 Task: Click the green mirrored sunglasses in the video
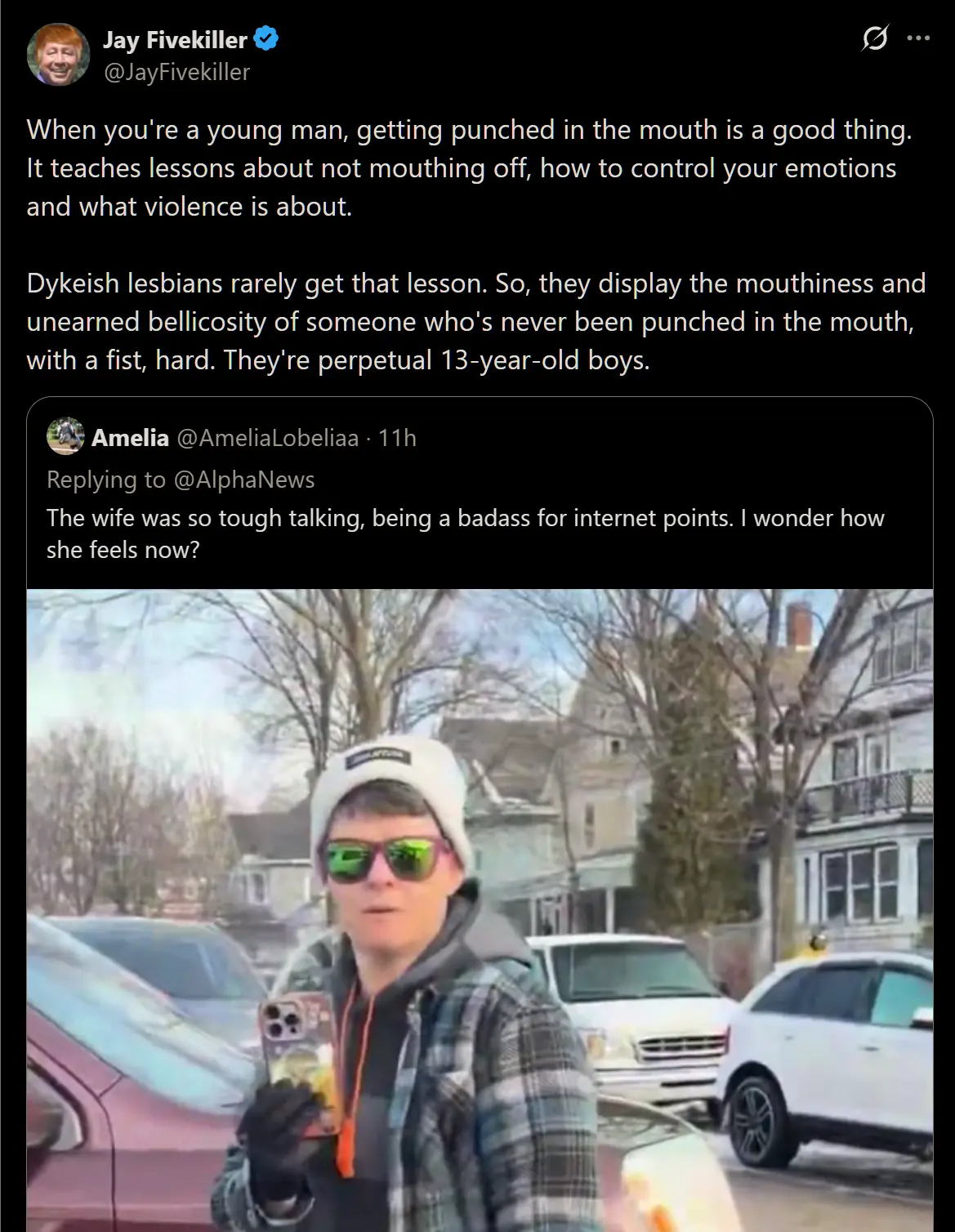[x=386, y=861]
